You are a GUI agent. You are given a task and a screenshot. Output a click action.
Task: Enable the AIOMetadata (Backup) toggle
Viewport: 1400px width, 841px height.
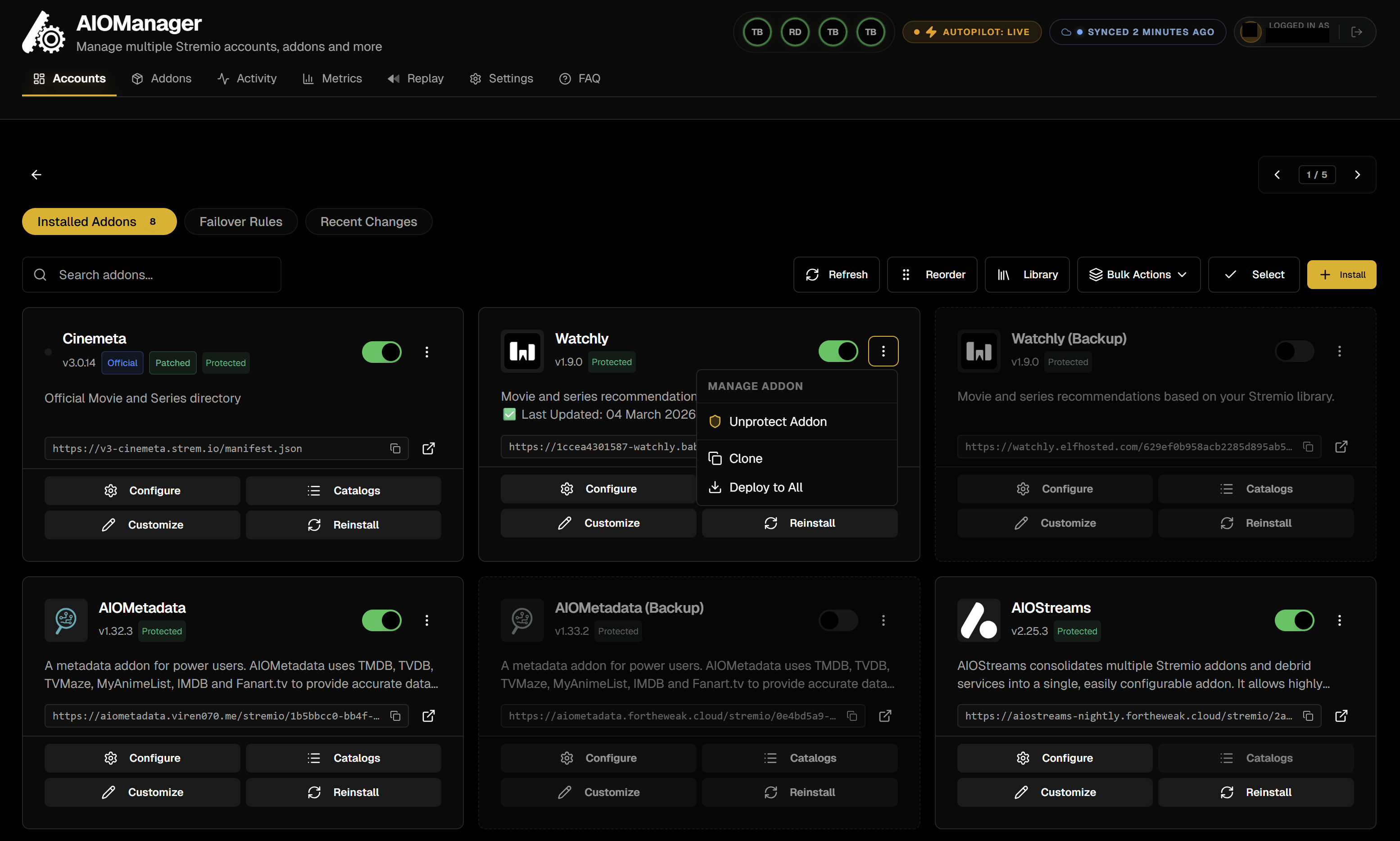coord(838,620)
